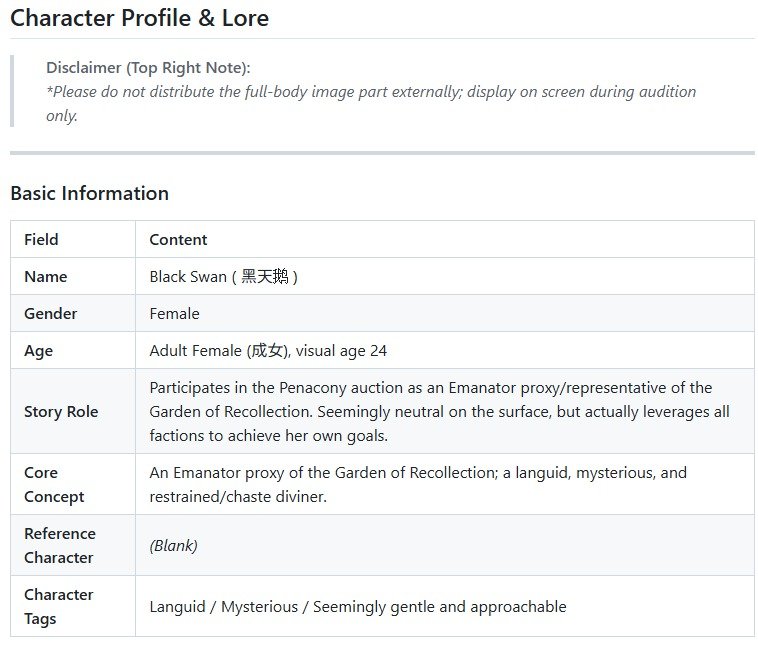Viewport: 758px width, 655px height.
Task: Click the Penacony auction story role text
Action: (439, 411)
